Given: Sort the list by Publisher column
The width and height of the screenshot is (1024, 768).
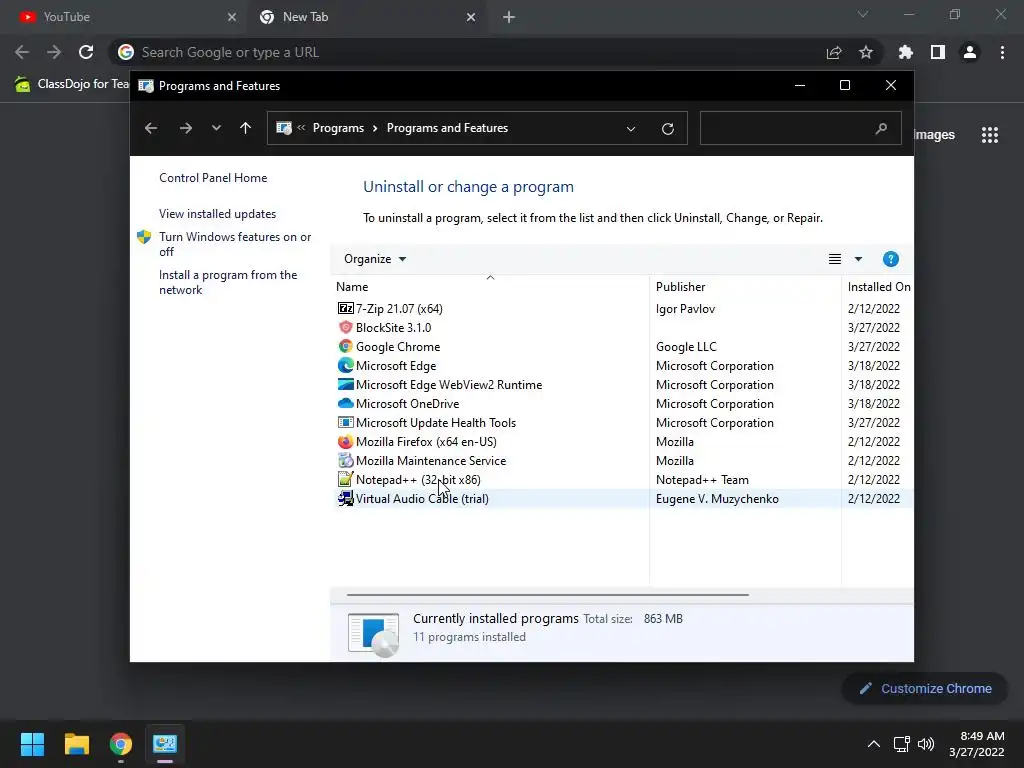Looking at the screenshot, I should point(746,287).
